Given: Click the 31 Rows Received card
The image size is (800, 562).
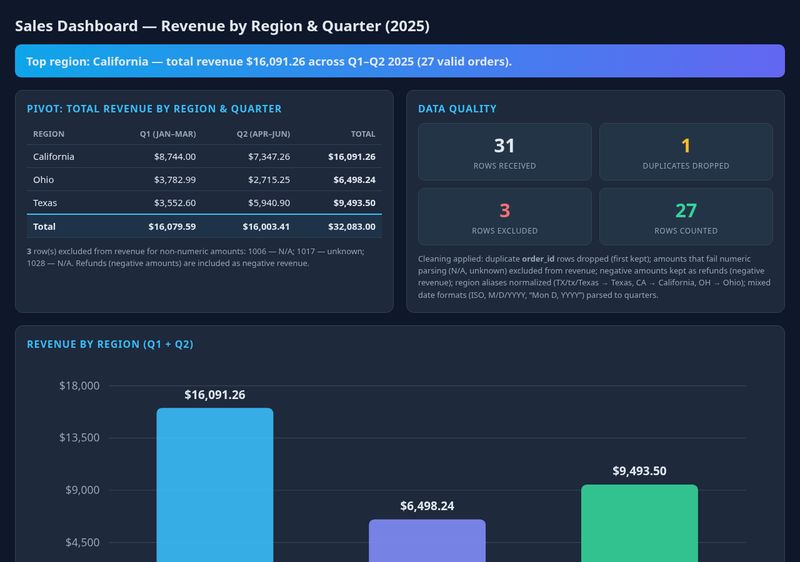Looking at the screenshot, I should 505,151.
